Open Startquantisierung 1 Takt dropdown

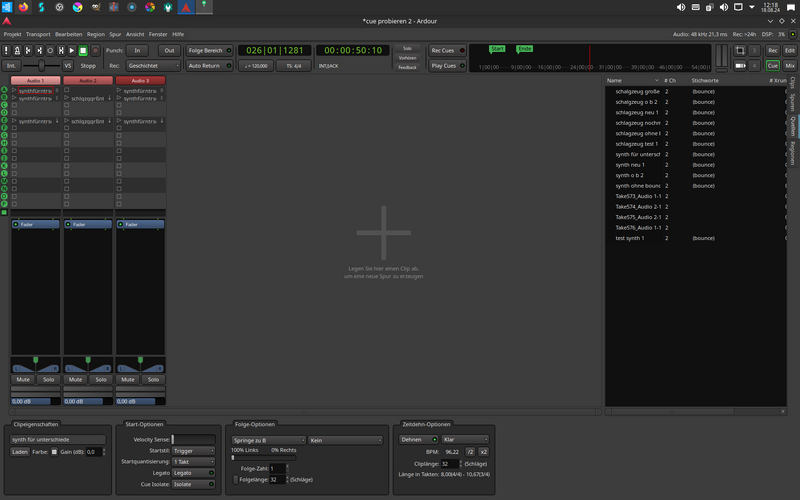pos(193,462)
